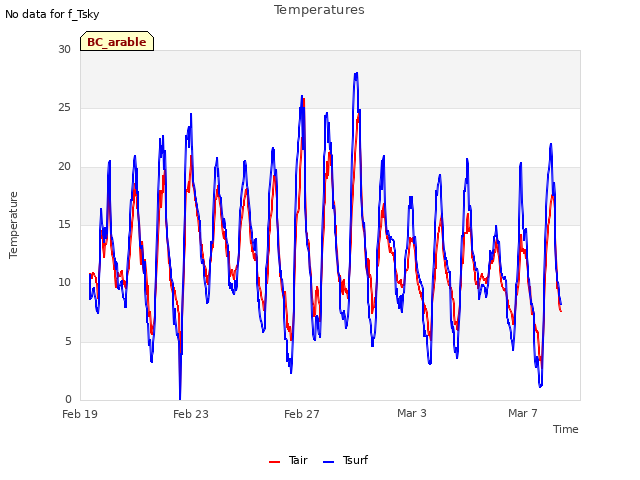The width and height of the screenshot is (640, 480).
Task: Click the Feb 27 x-axis label
Action: pos(302,414)
